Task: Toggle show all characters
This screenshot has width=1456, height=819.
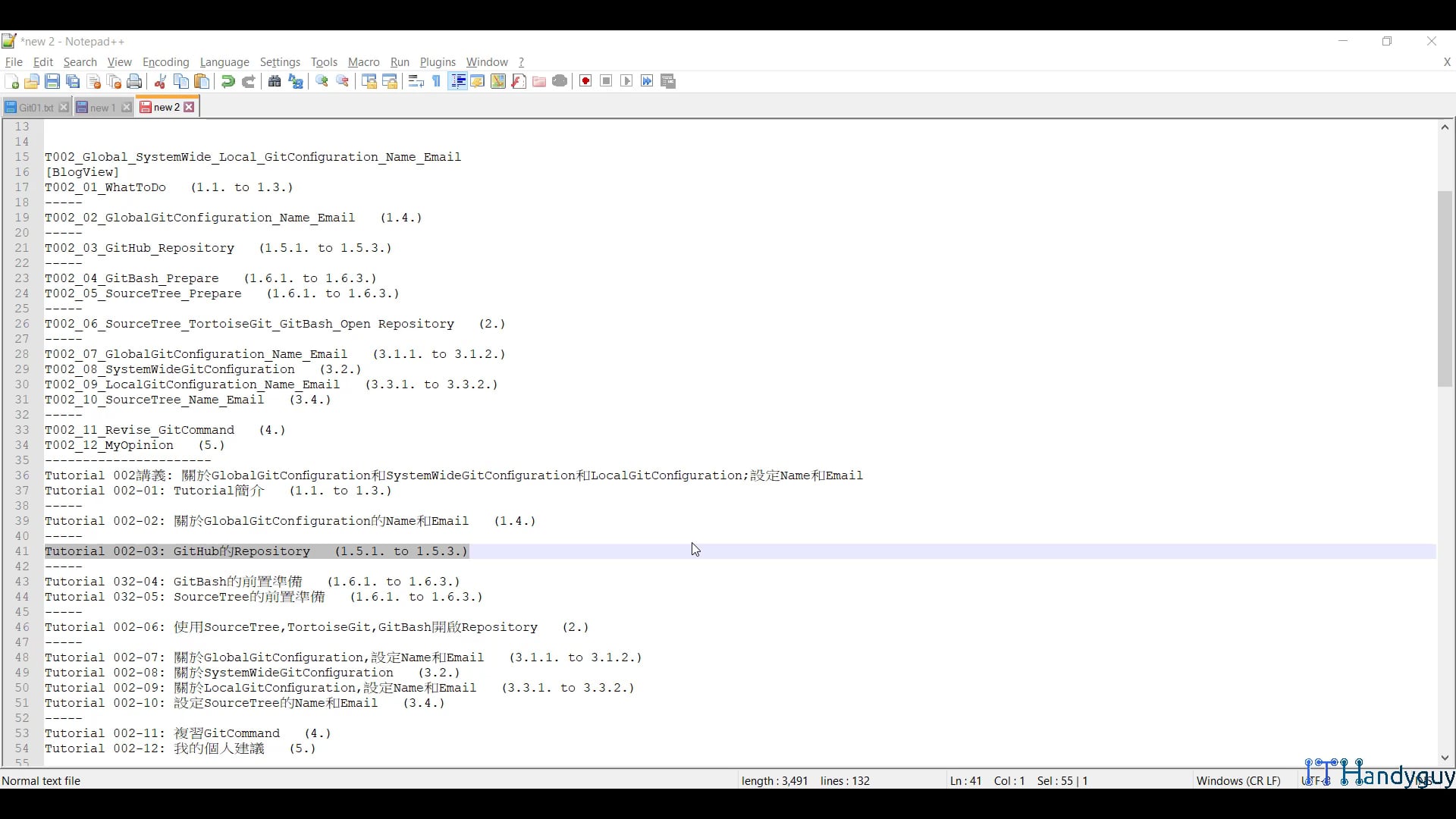Action: tap(436, 81)
